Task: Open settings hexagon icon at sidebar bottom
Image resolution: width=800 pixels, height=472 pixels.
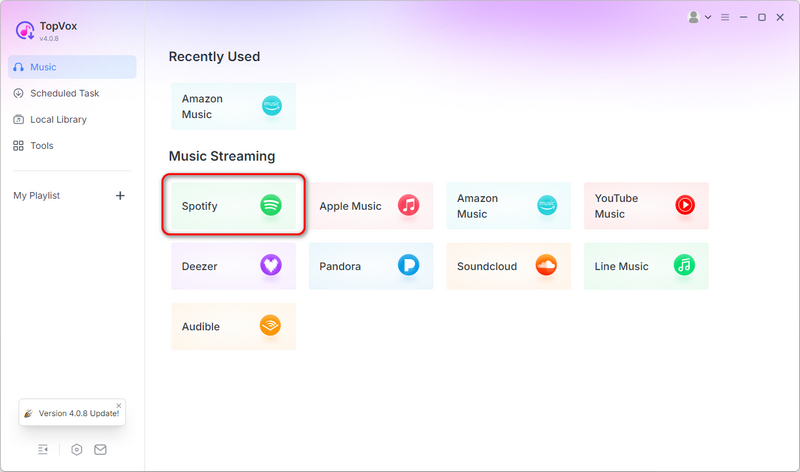Action: click(77, 450)
